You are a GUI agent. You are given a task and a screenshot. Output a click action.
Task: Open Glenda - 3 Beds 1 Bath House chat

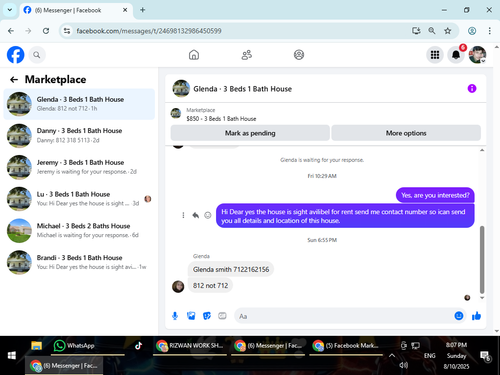[x=79, y=104]
